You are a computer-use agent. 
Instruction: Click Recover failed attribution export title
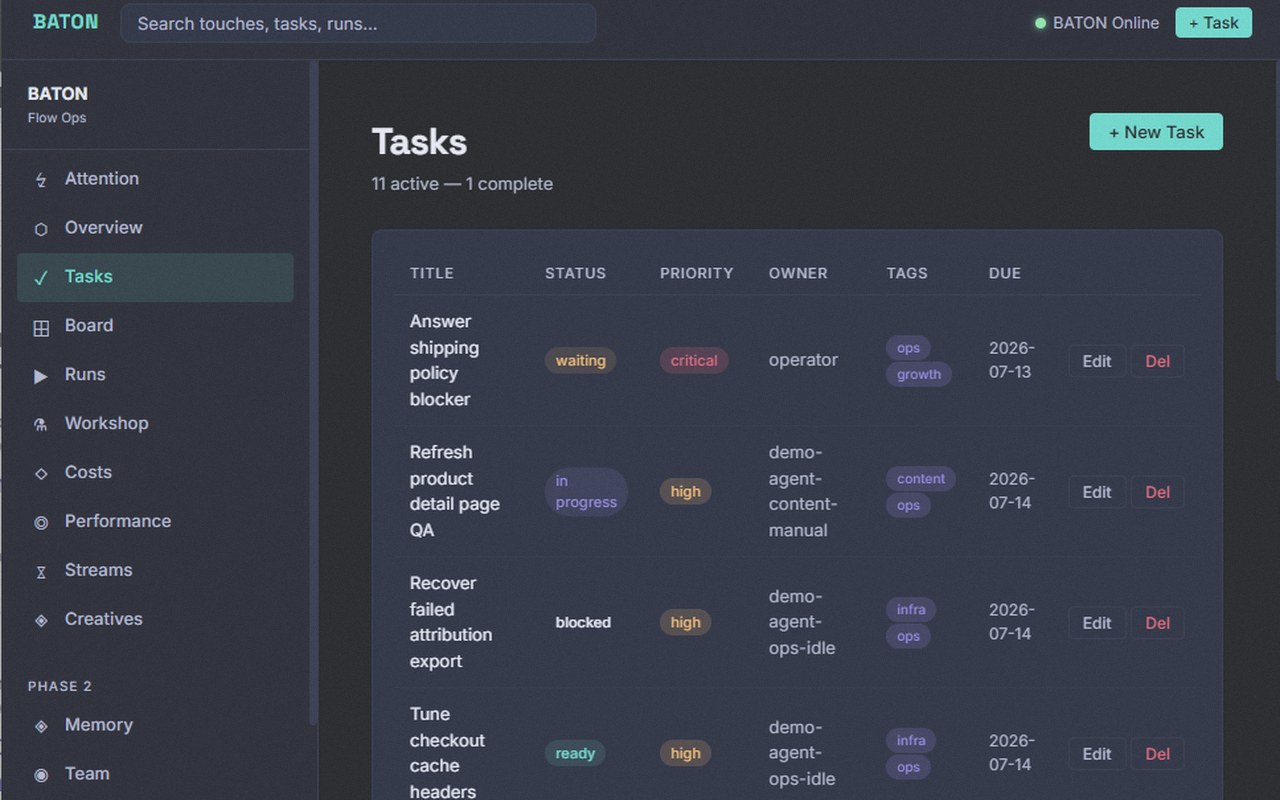click(451, 622)
